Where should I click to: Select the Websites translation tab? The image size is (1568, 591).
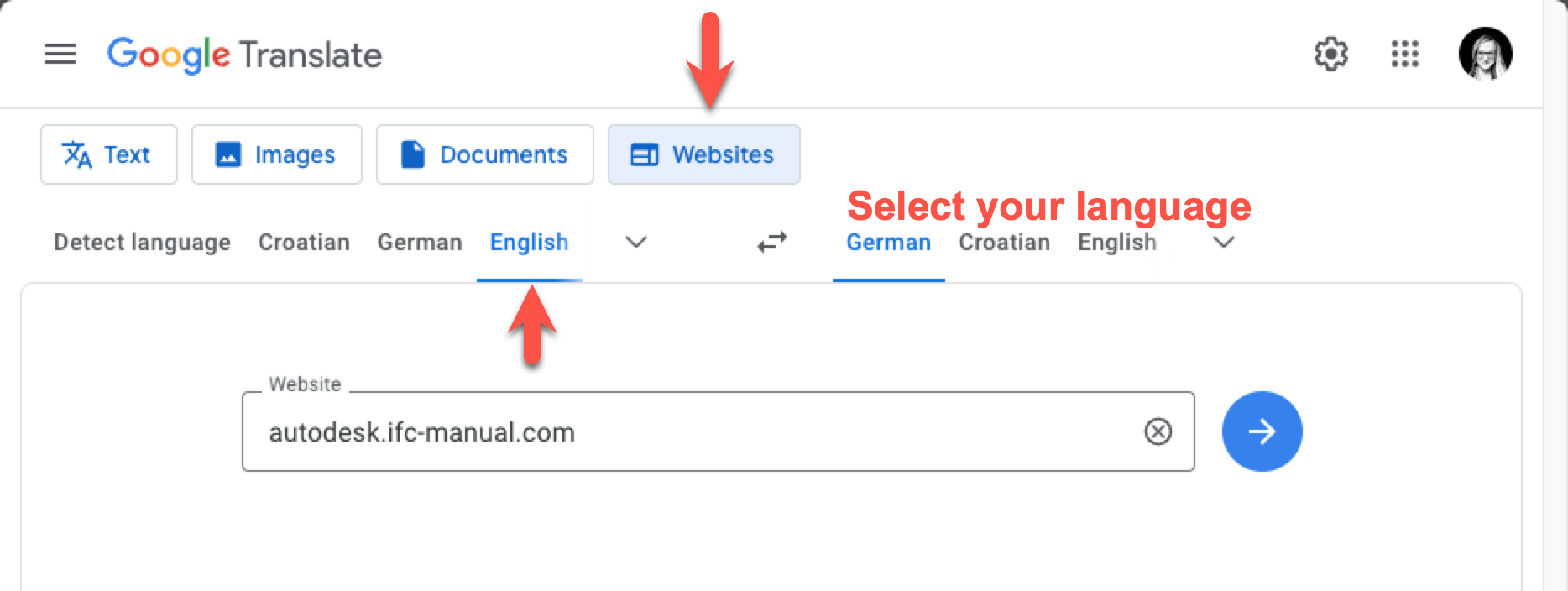pyautogui.click(x=703, y=154)
